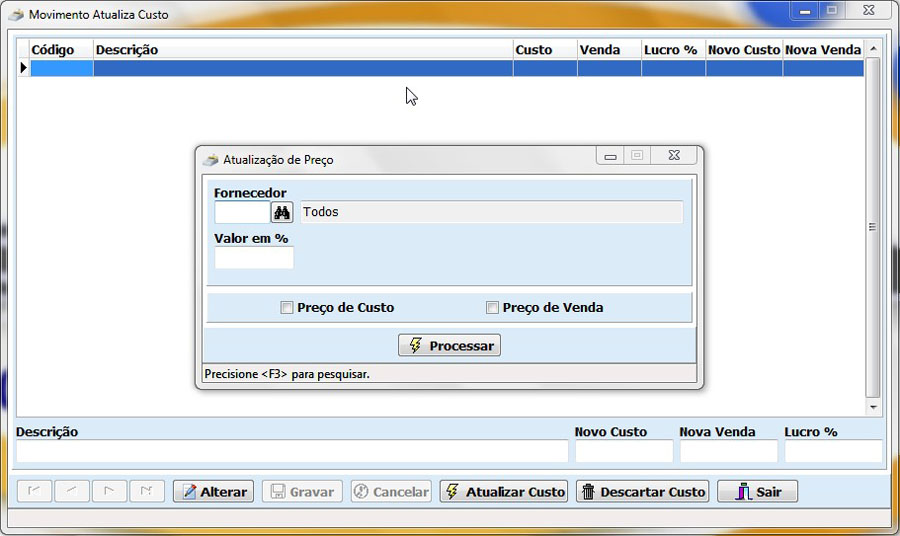Image resolution: width=900 pixels, height=536 pixels.
Task: Select the highlighted Código cell in first row
Action: [61, 68]
